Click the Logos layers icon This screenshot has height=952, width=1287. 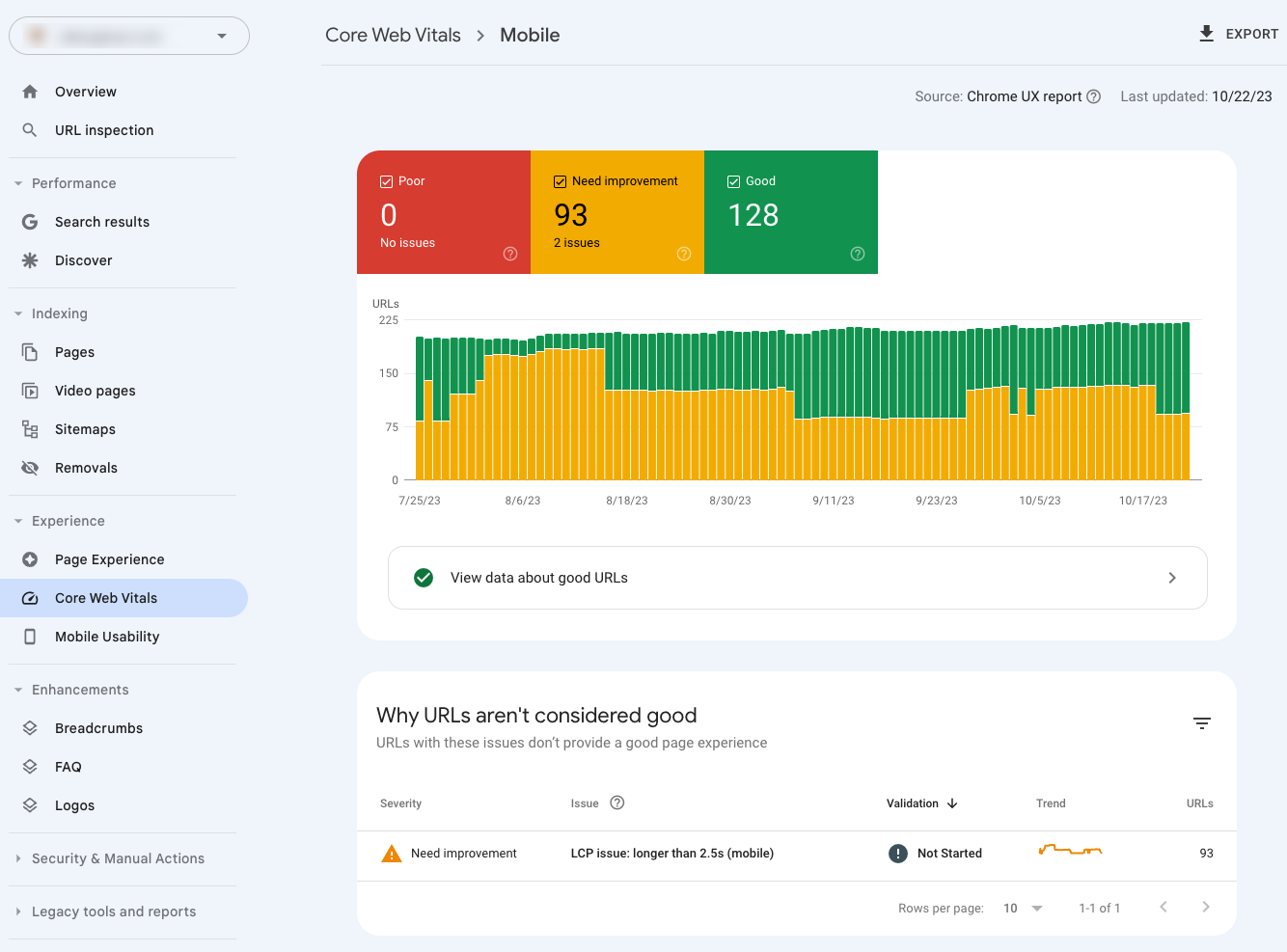30,805
